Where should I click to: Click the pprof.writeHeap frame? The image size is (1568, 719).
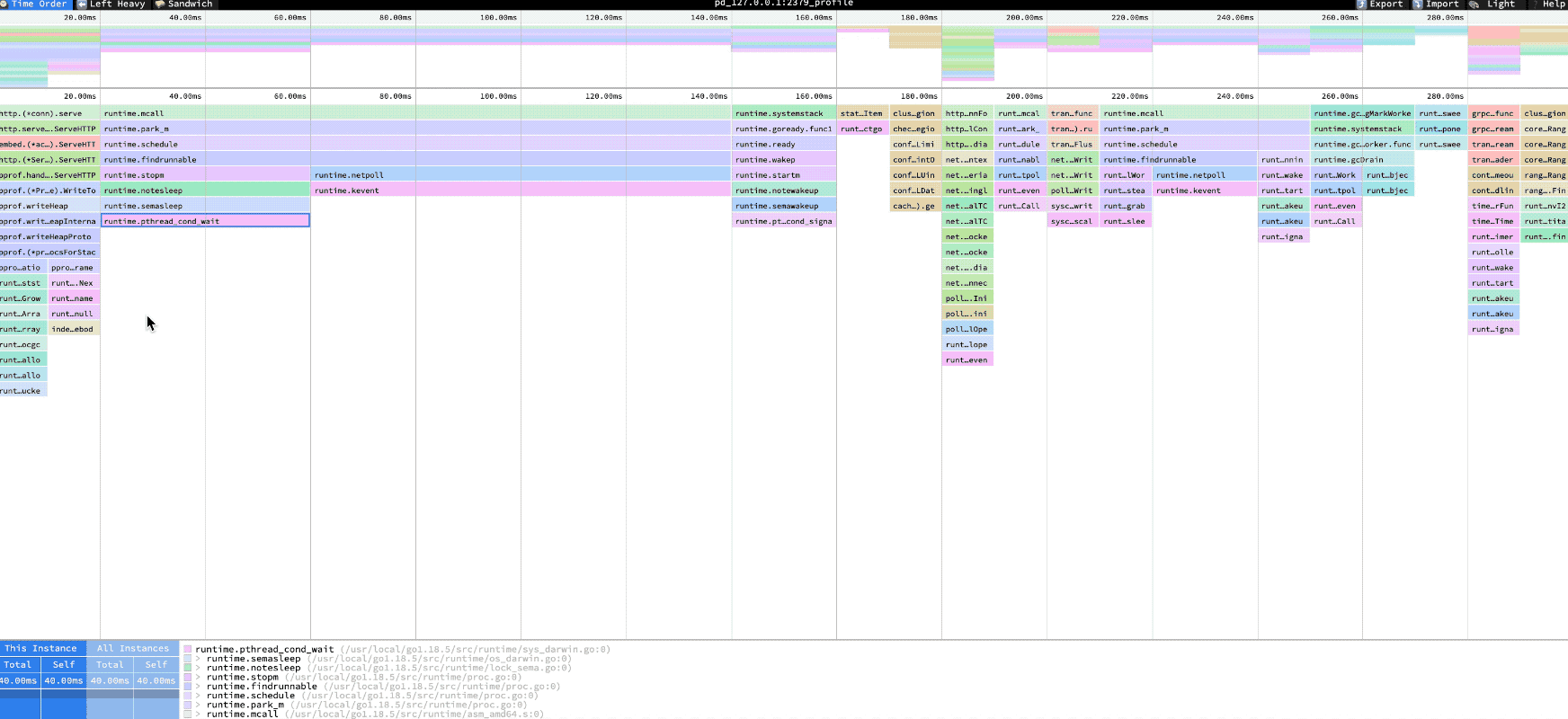(x=49, y=206)
